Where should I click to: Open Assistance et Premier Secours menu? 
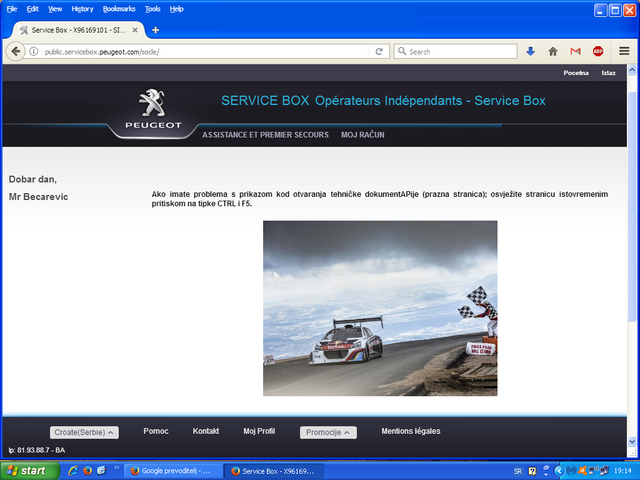pos(265,135)
